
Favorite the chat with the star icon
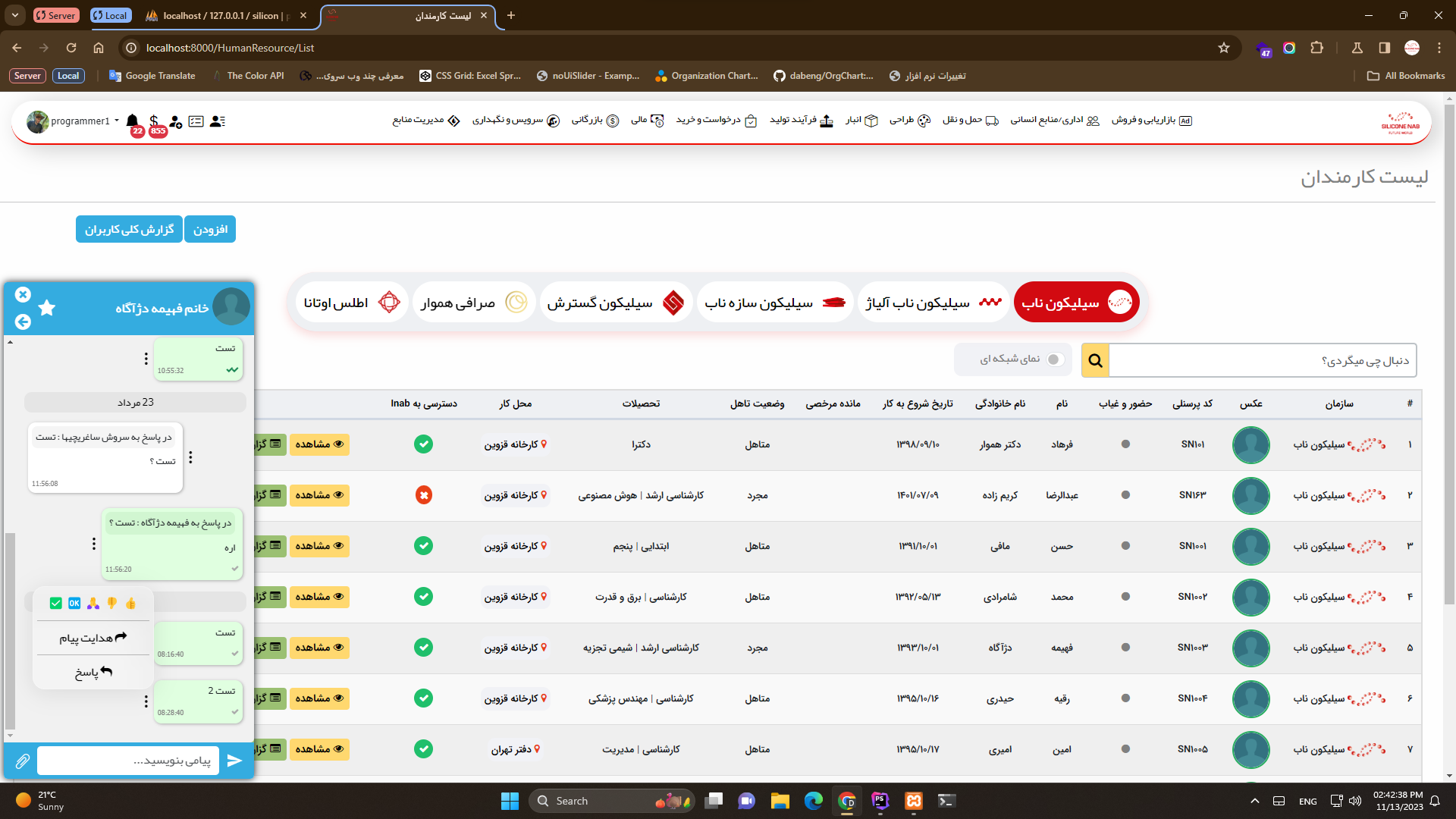[47, 307]
